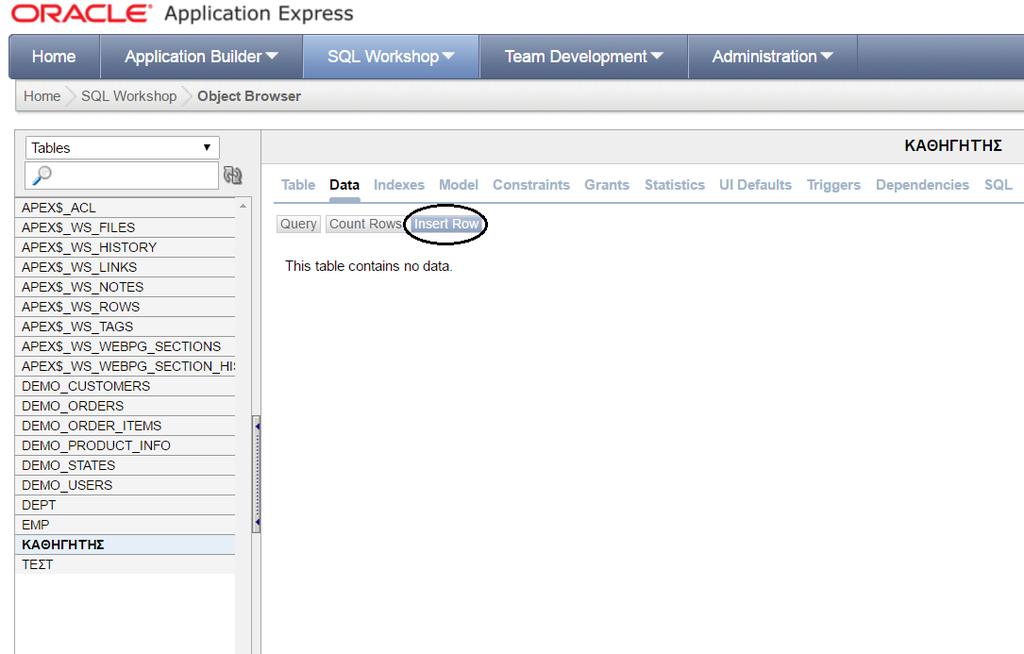Viewport: 1024px width, 654px height.
Task: Select the DEMO_STATES table
Action: point(125,465)
